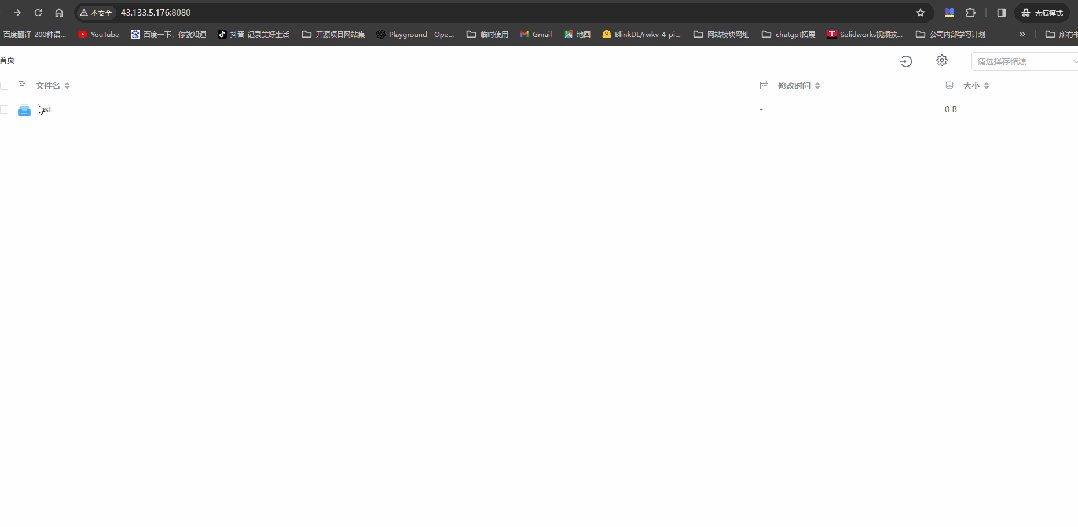Viewport: 1078px width, 527px height.
Task: Open the company internal learning bookmark folder
Action: point(951,34)
